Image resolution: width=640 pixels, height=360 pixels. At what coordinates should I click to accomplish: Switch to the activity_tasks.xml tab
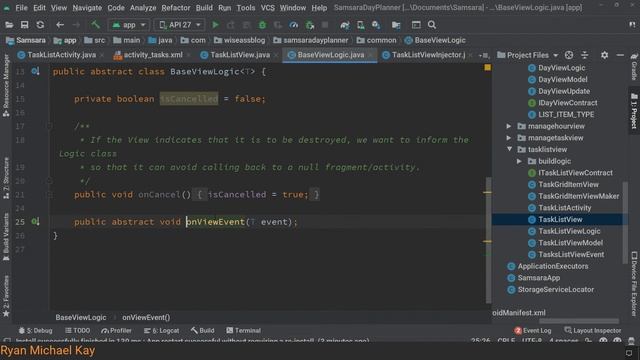tap(153, 55)
